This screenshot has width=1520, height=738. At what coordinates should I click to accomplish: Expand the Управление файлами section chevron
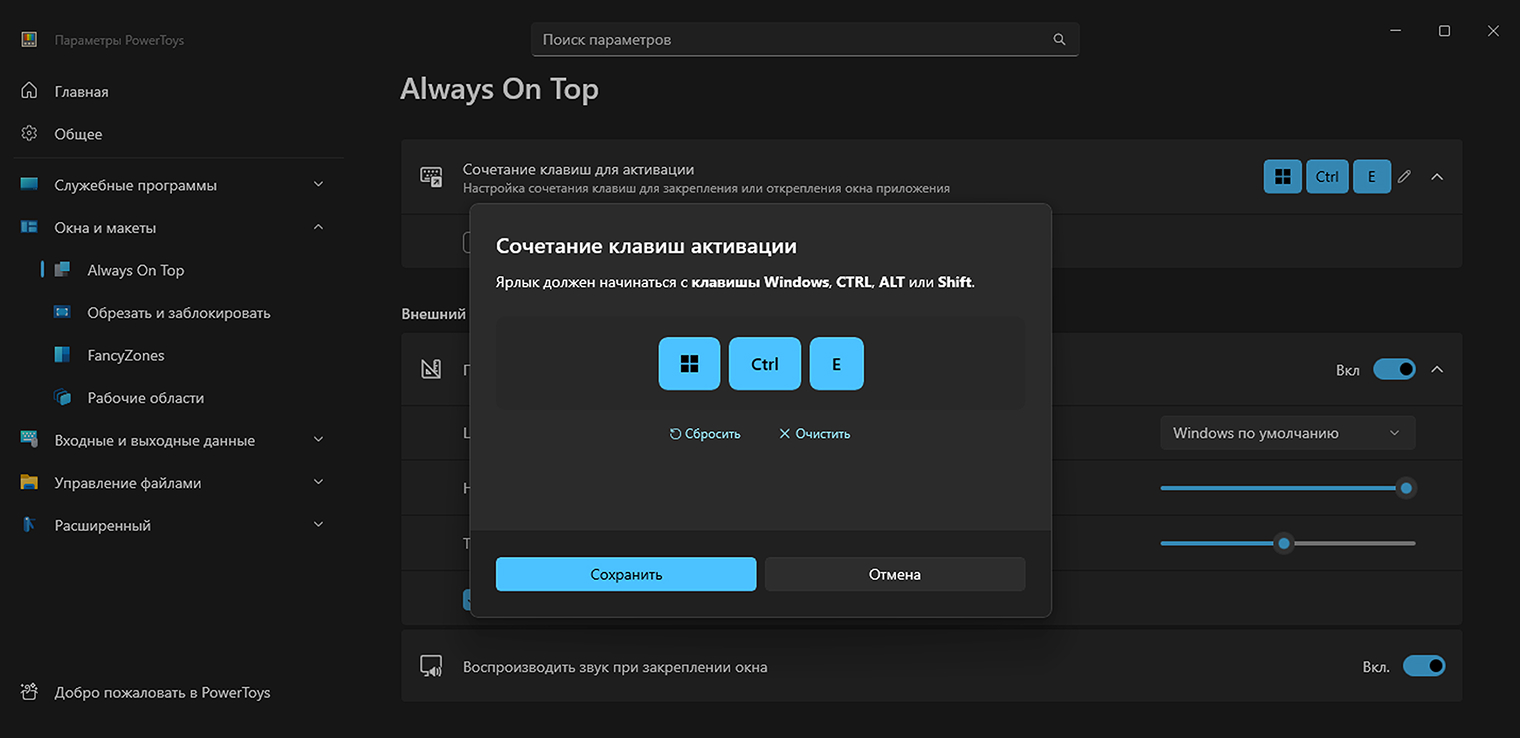coord(318,483)
